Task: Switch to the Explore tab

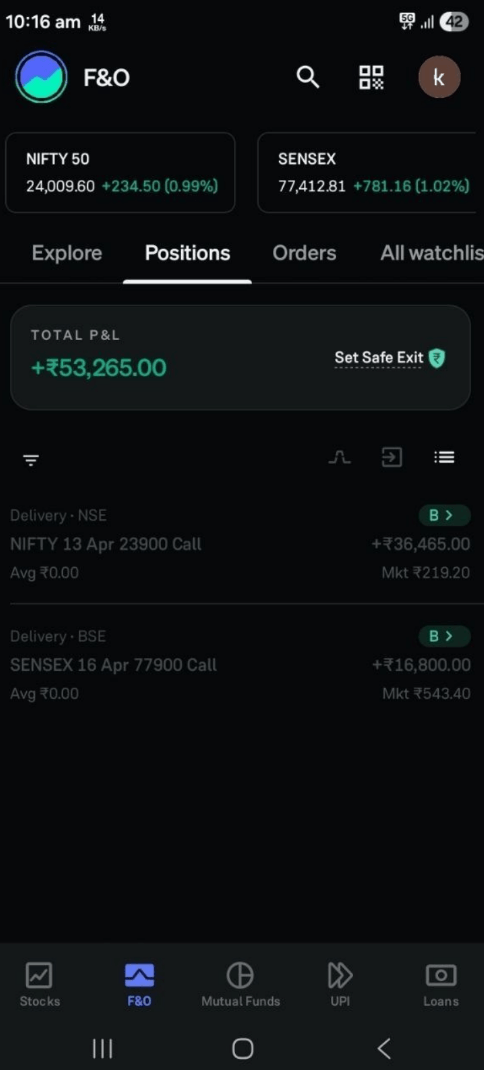Action: click(x=67, y=253)
